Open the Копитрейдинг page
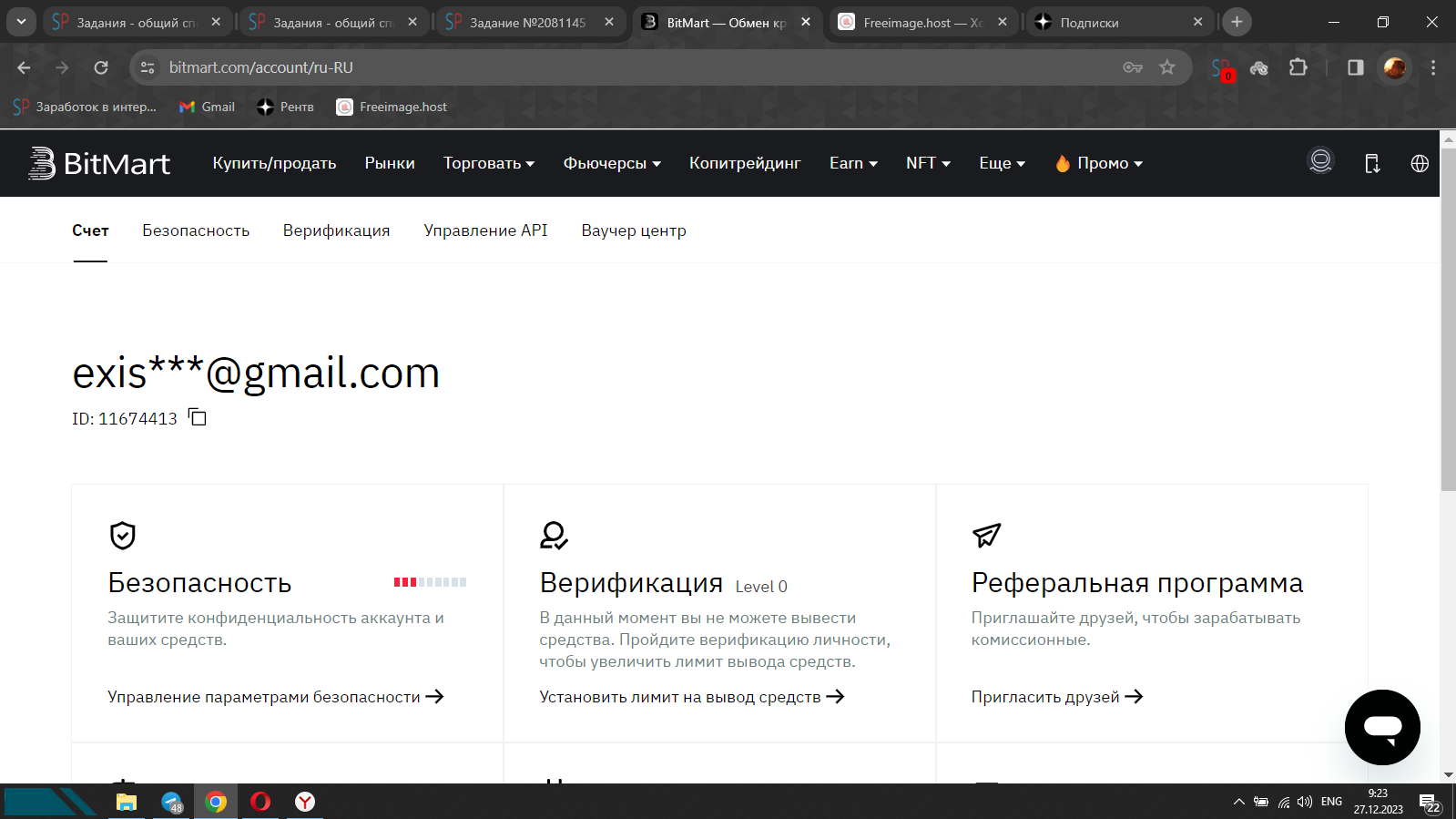Image resolution: width=1456 pixels, height=819 pixels. [745, 163]
